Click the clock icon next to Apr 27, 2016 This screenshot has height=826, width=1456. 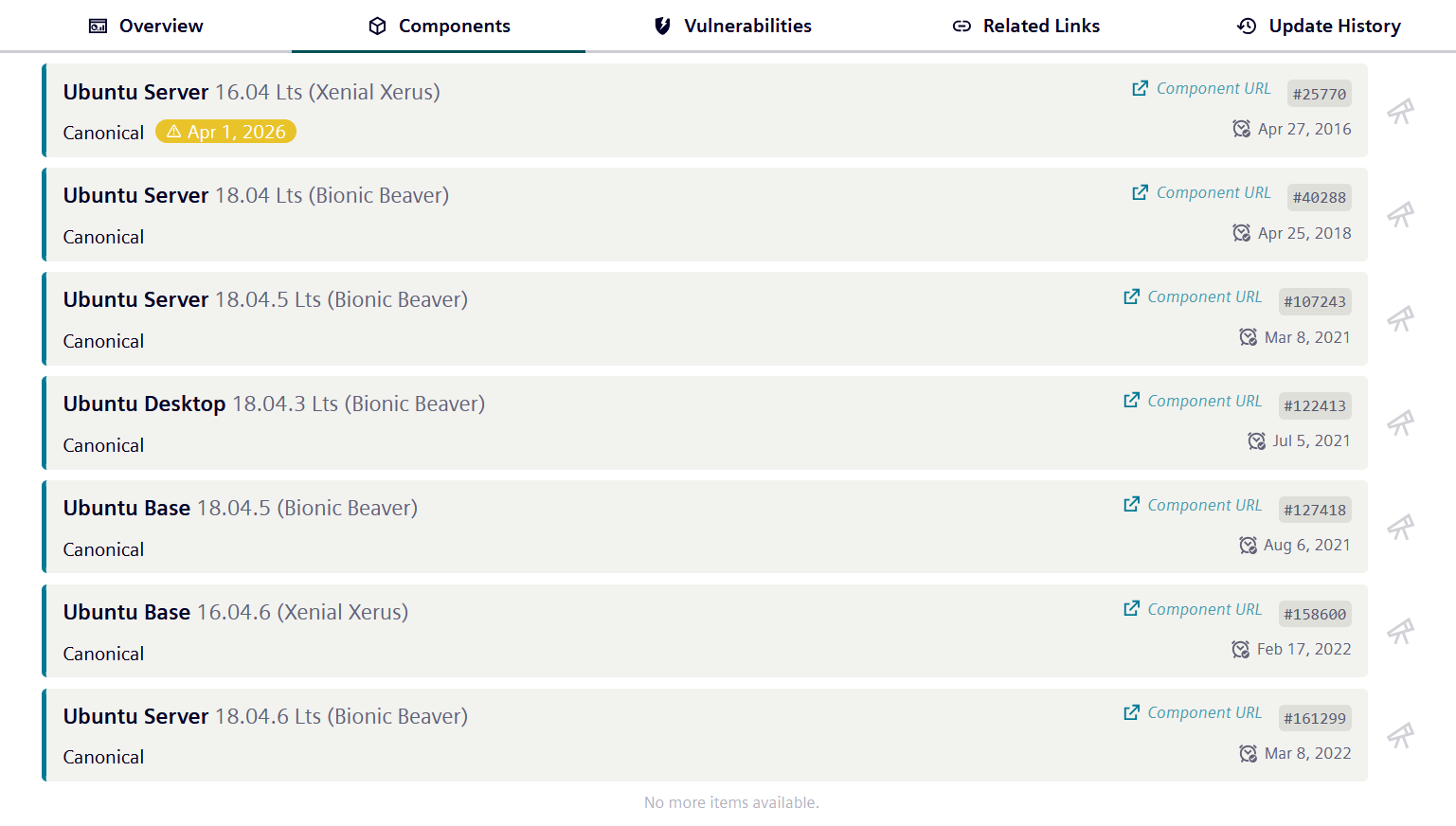click(x=1241, y=129)
